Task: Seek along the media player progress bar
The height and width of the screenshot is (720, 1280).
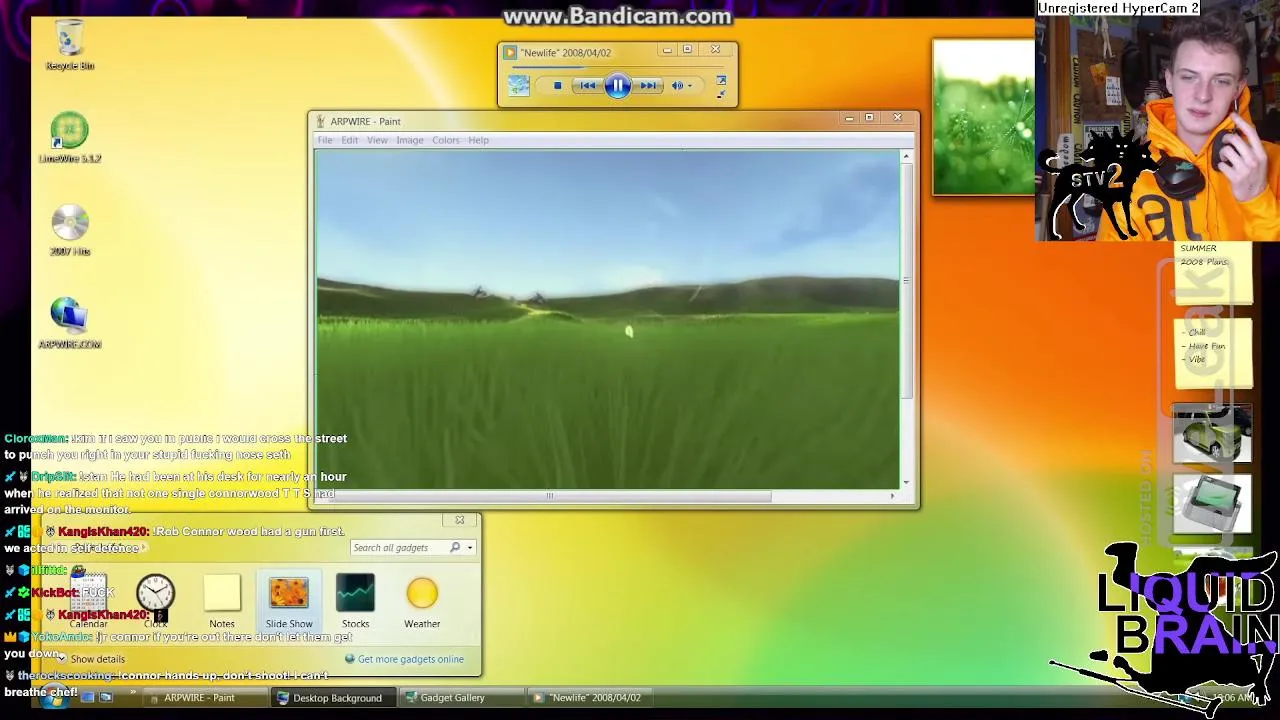Action: [618, 68]
